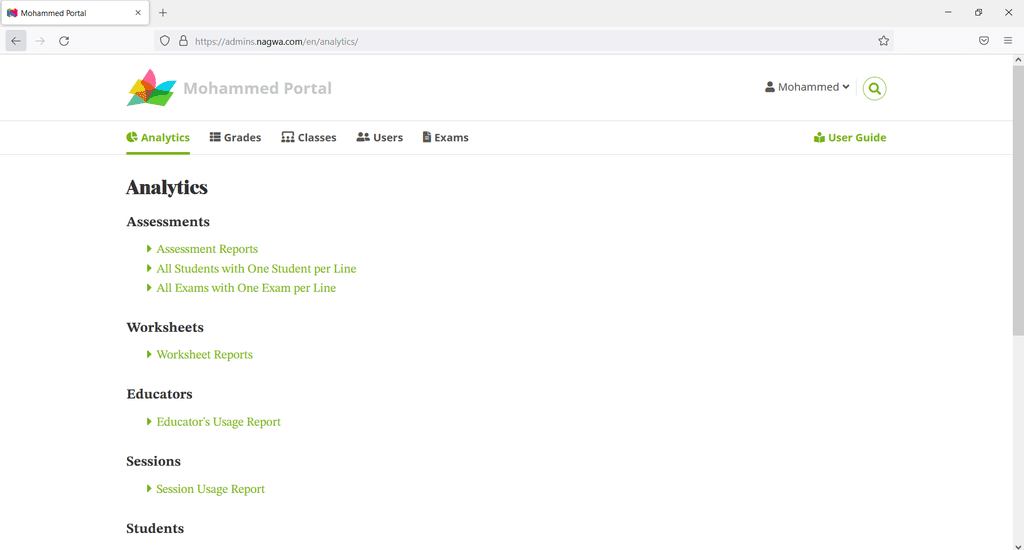
Task: Click the green search magnifier icon
Action: [874, 88]
